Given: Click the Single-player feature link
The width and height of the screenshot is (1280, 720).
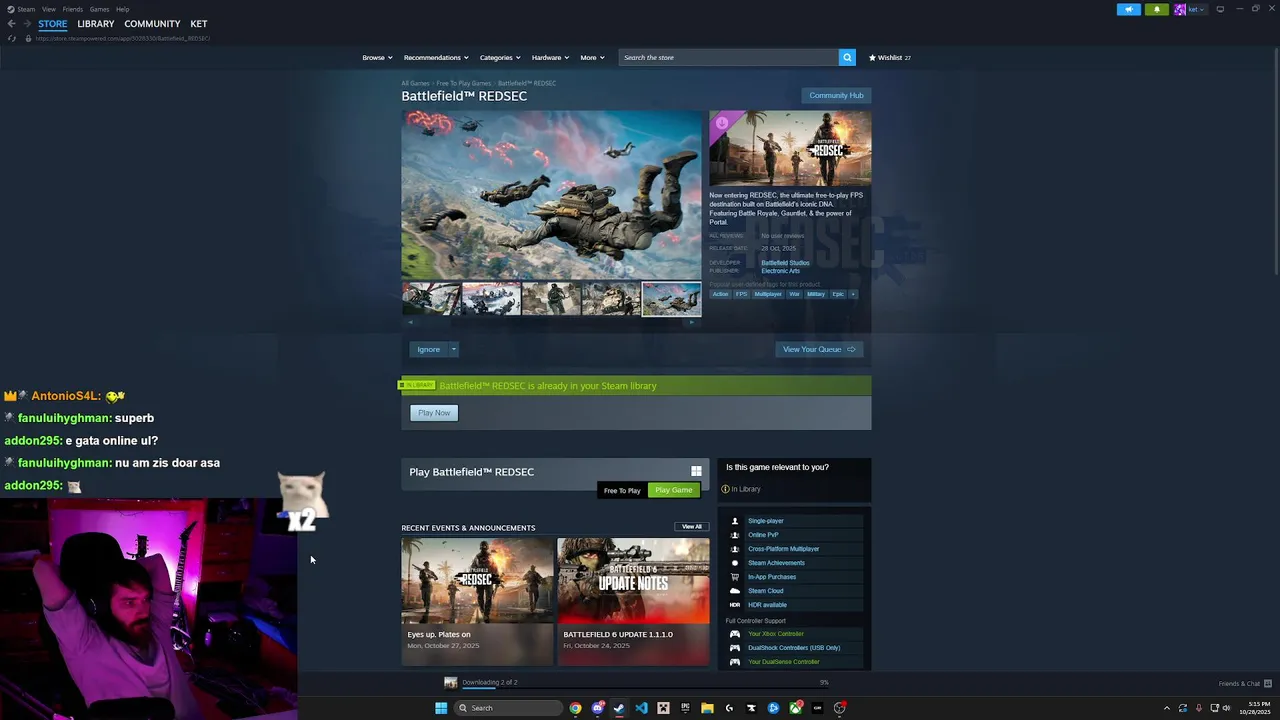Looking at the screenshot, I should pos(766,521).
